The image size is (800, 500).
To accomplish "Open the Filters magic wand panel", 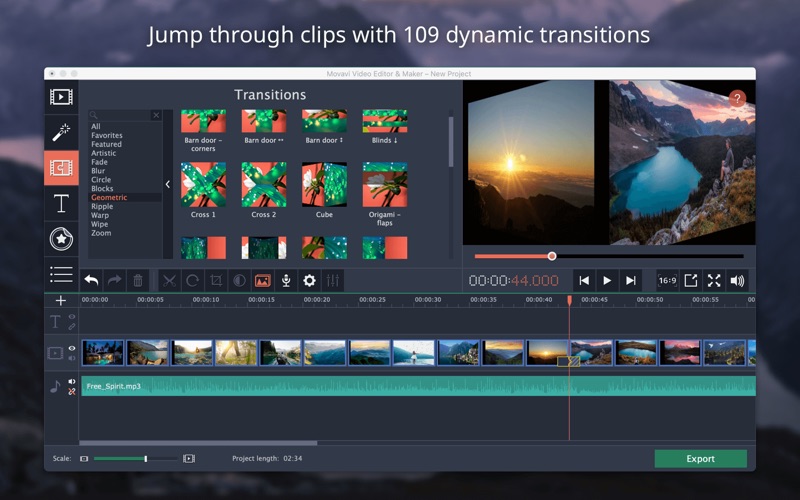I will point(61,132).
